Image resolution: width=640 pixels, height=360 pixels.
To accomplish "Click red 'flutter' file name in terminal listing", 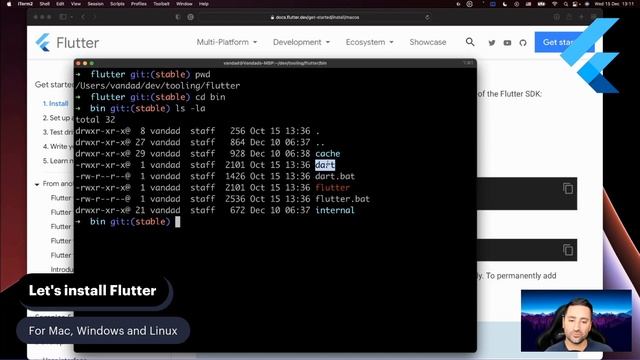I will click(332, 188).
